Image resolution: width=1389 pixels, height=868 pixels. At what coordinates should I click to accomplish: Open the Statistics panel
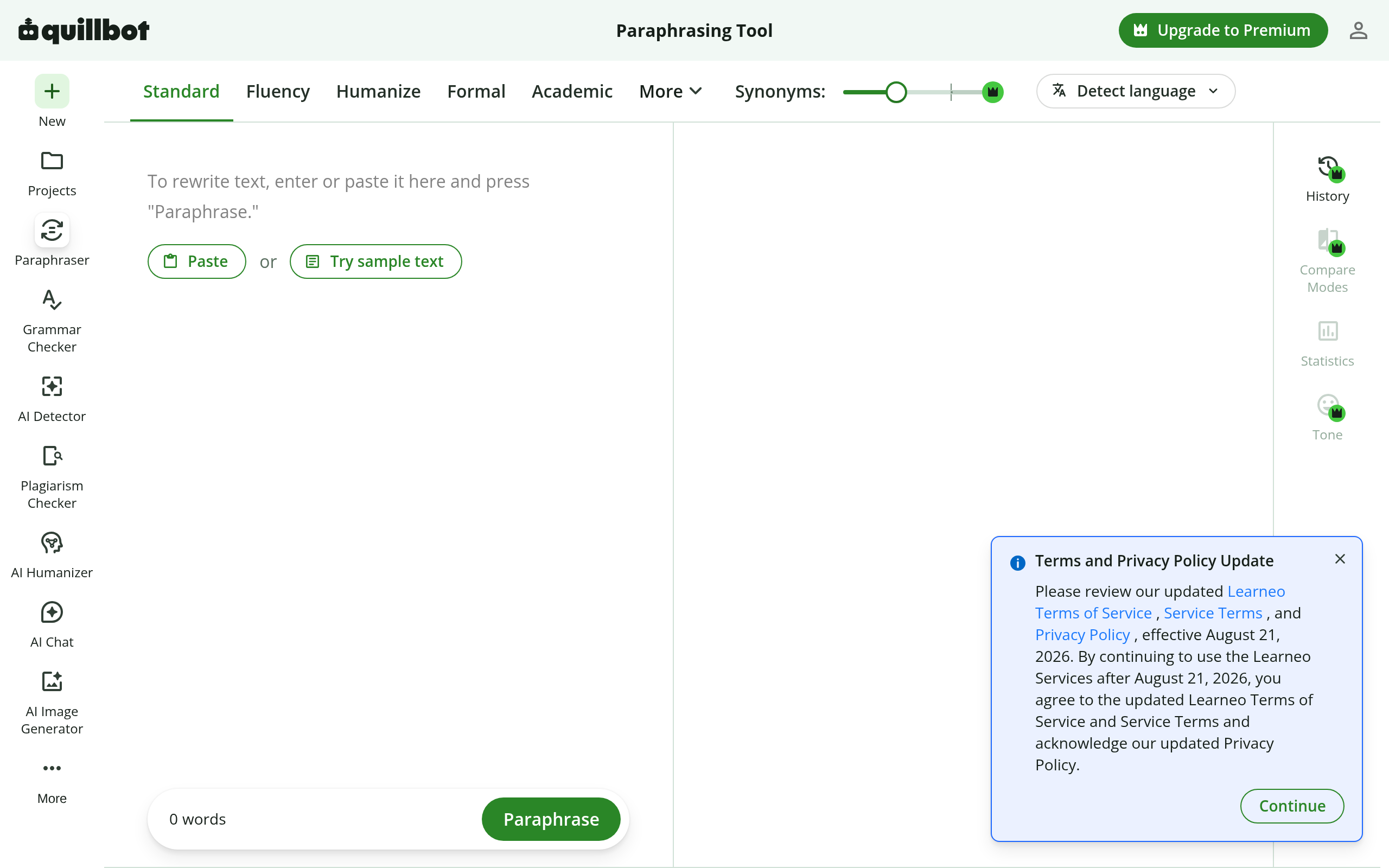[1327, 344]
